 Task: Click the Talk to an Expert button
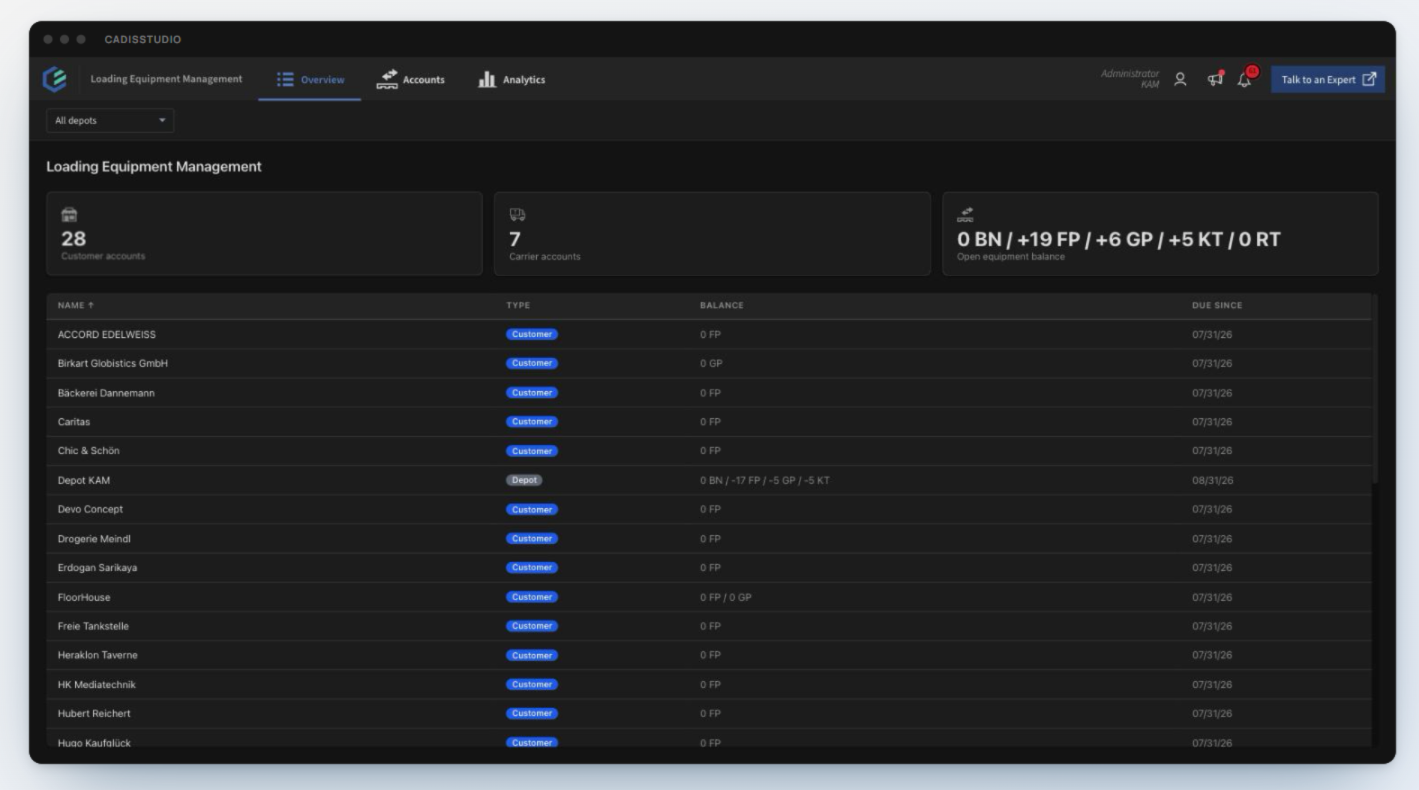pyautogui.click(x=1328, y=80)
